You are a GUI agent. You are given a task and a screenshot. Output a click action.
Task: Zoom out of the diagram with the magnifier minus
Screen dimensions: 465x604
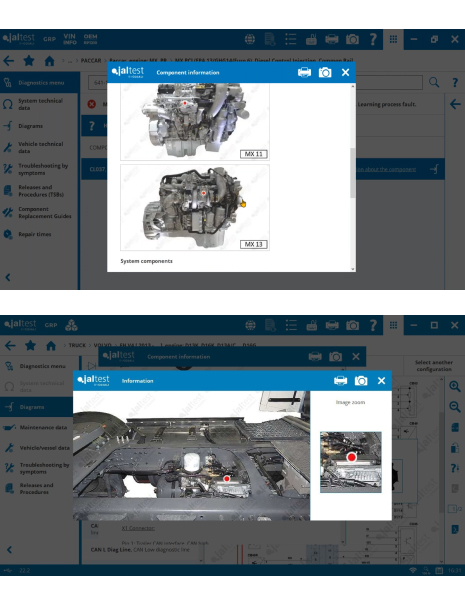455,407
